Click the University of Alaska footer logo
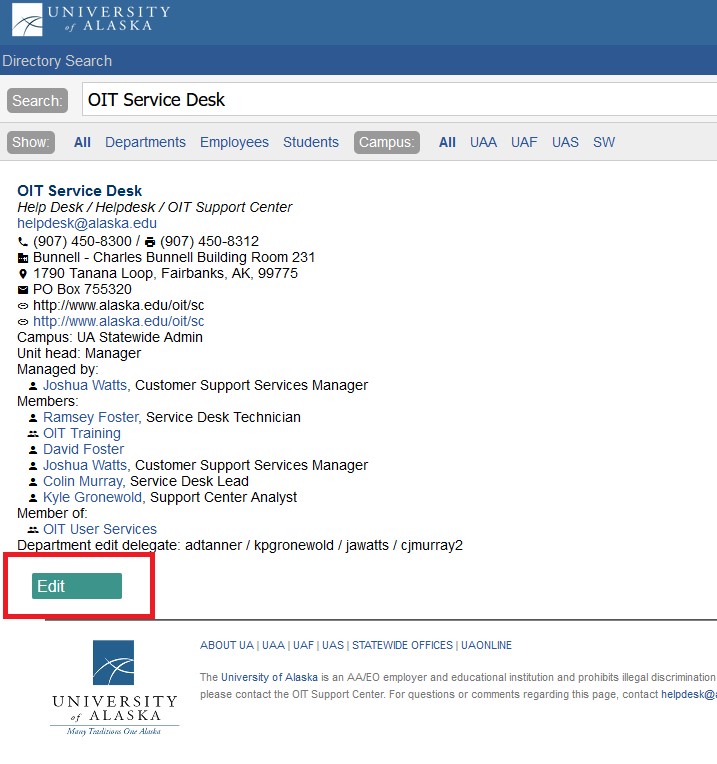The width and height of the screenshot is (717, 764). click(x=114, y=688)
